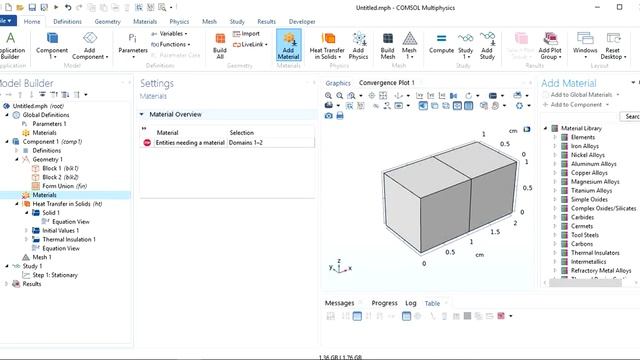This screenshot has height=360, width=640.
Task: Open the Graphics tab
Action: [338, 83]
